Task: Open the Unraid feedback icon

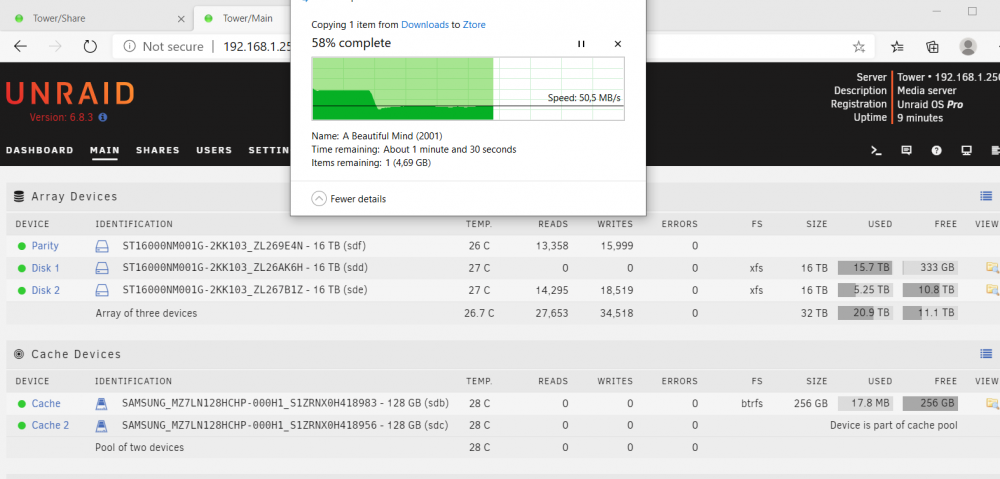Action: [906, 151]
